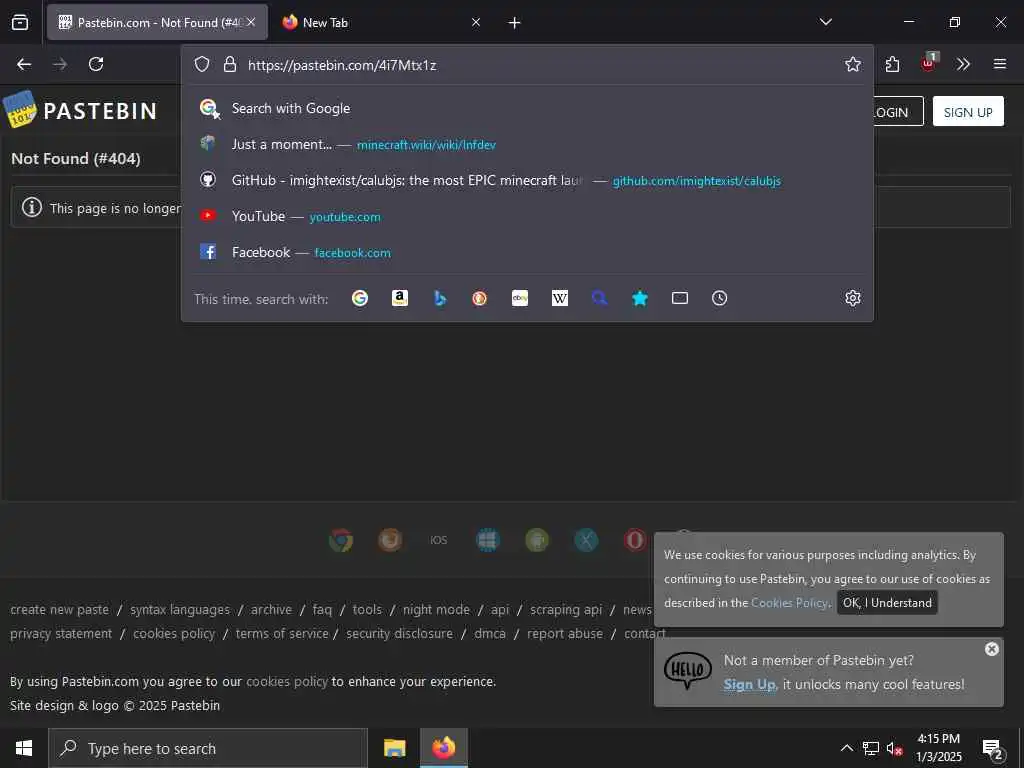Open File Explorer from taskbar
Image resolution: width=1024 pixels, height=768 pixels.
(394, 748)
